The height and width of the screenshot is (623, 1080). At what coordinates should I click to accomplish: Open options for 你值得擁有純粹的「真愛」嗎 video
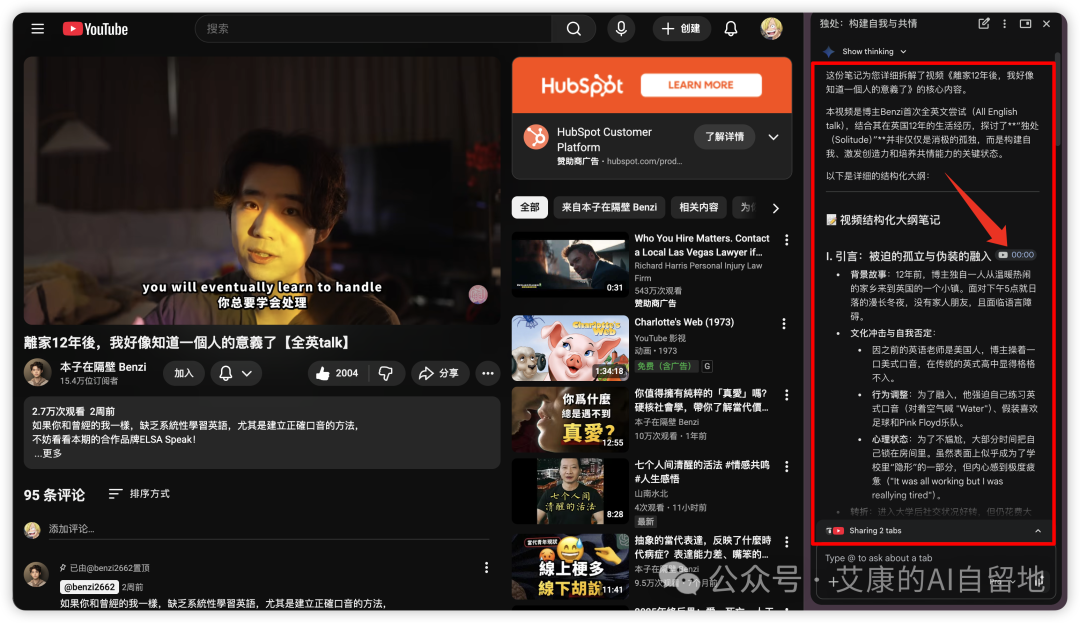[x=787, y=395]
